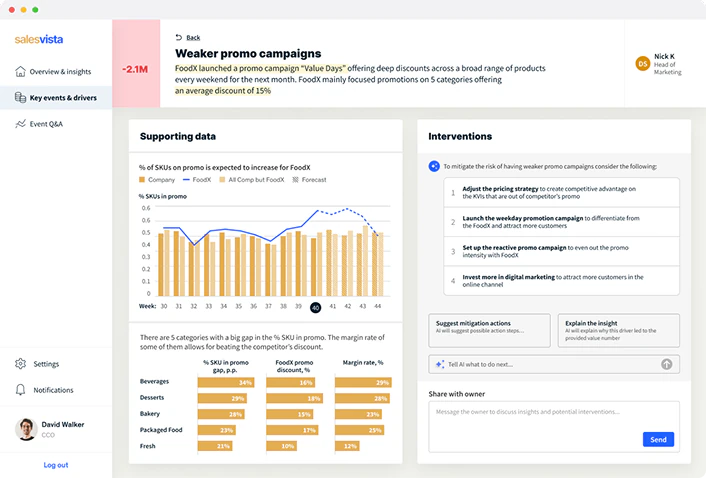Click the David Walker name
Image resolution: width=706 pixels, height=478 pixels.
[x=63, y=424]
